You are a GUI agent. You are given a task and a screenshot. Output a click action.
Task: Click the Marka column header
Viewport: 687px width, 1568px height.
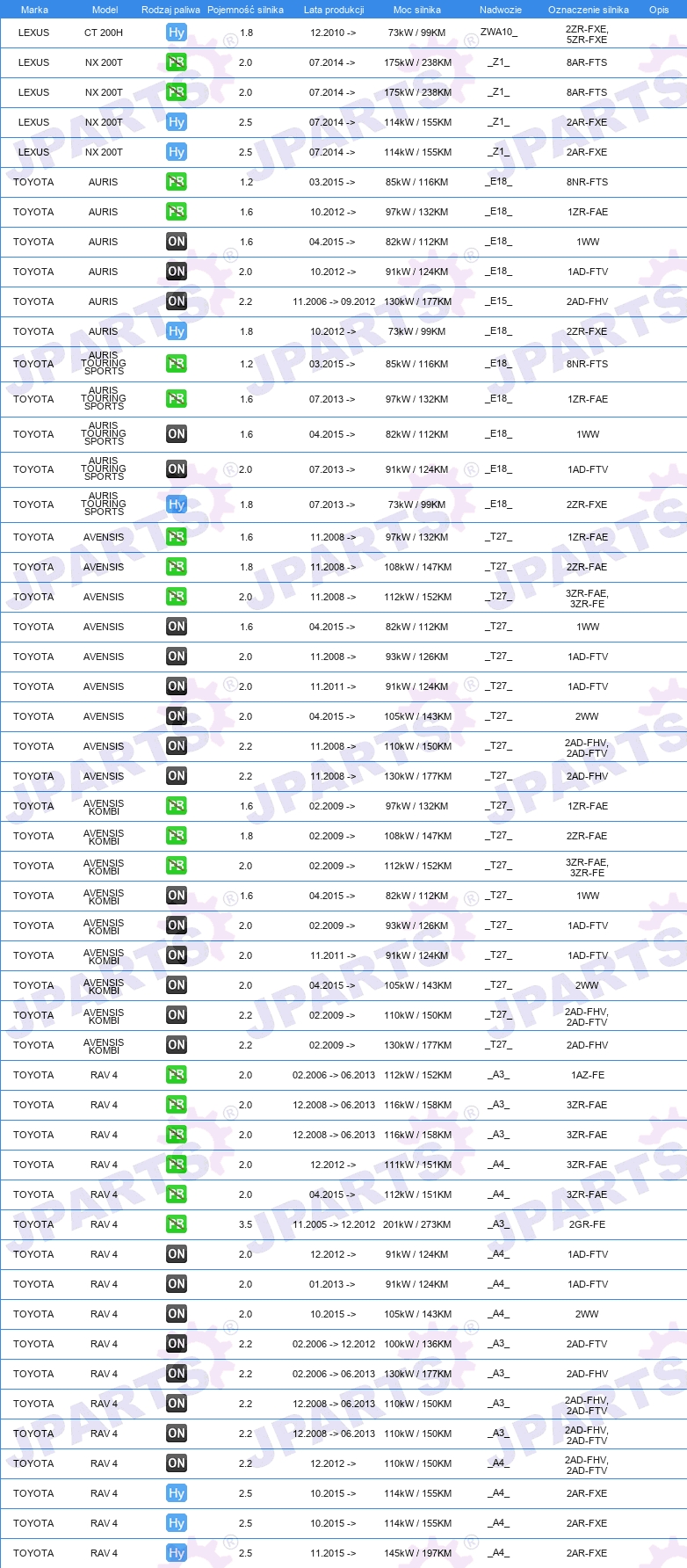point(34,10)
